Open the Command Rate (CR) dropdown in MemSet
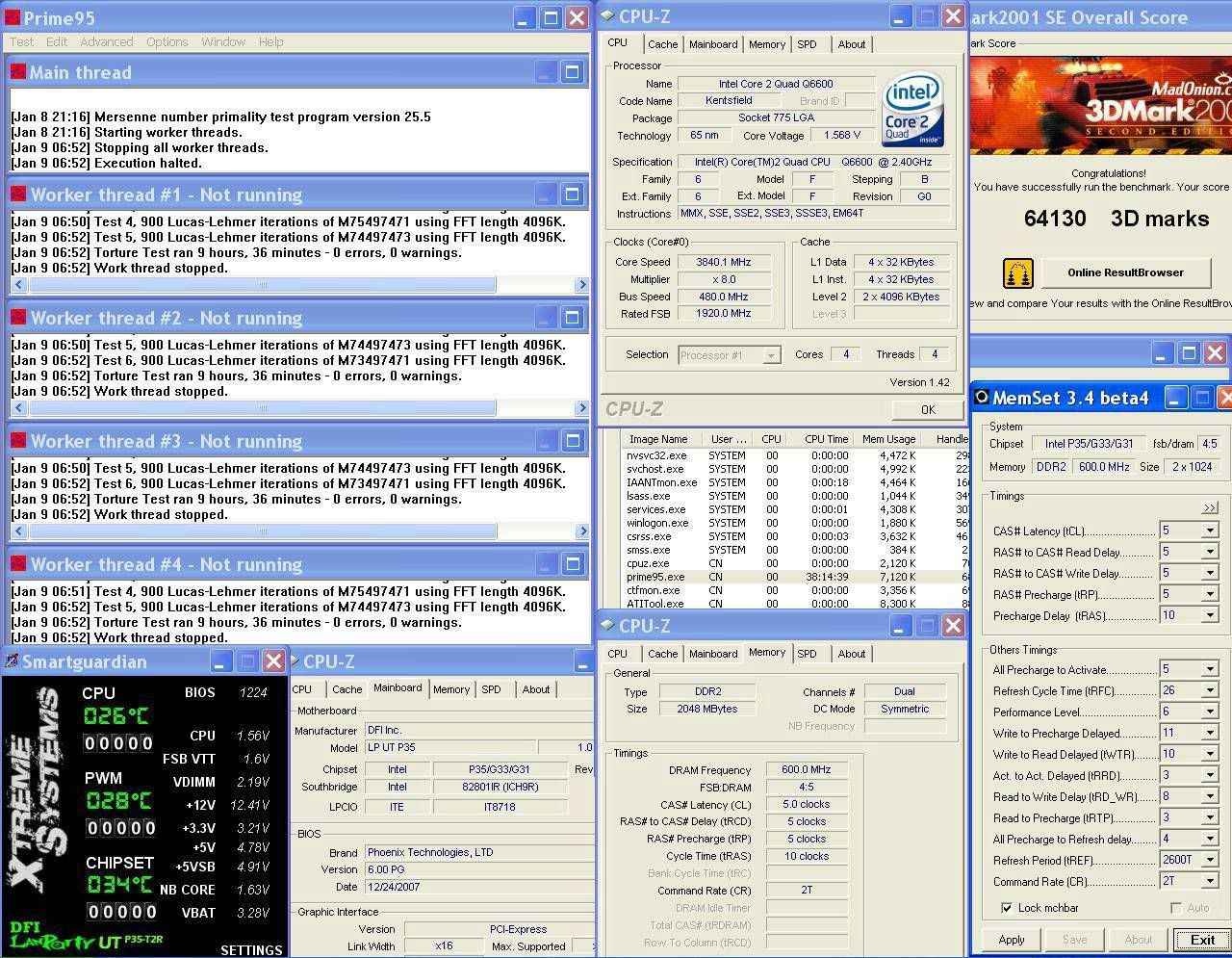The height and width of the screenshot is (958, 1232). [x=1210, y=881]
